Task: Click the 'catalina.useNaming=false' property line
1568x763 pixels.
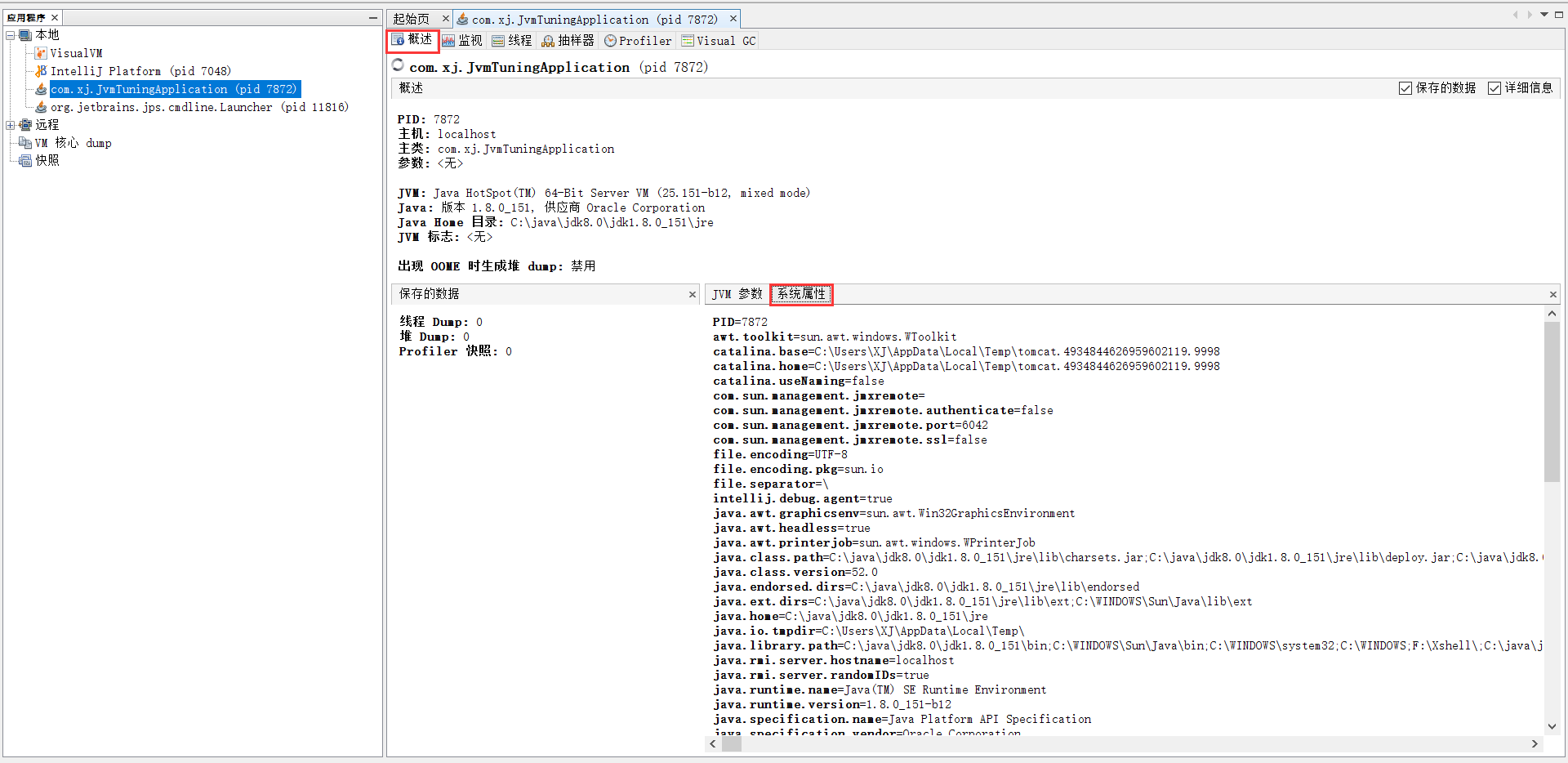Action: (799, 381)
